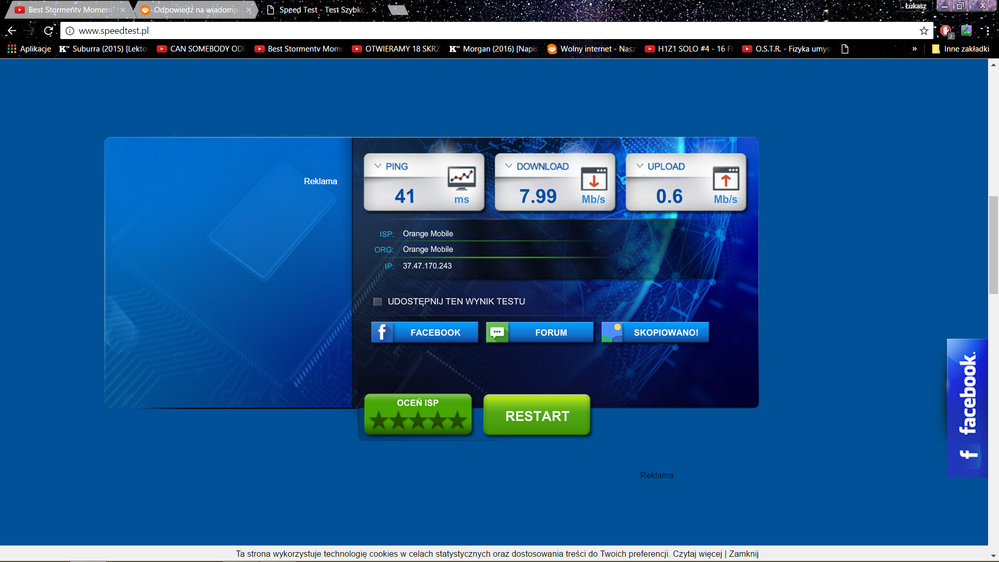Screen dimensions: 999x562
Task: Select the ping value 41
Action: click(405, 196)
